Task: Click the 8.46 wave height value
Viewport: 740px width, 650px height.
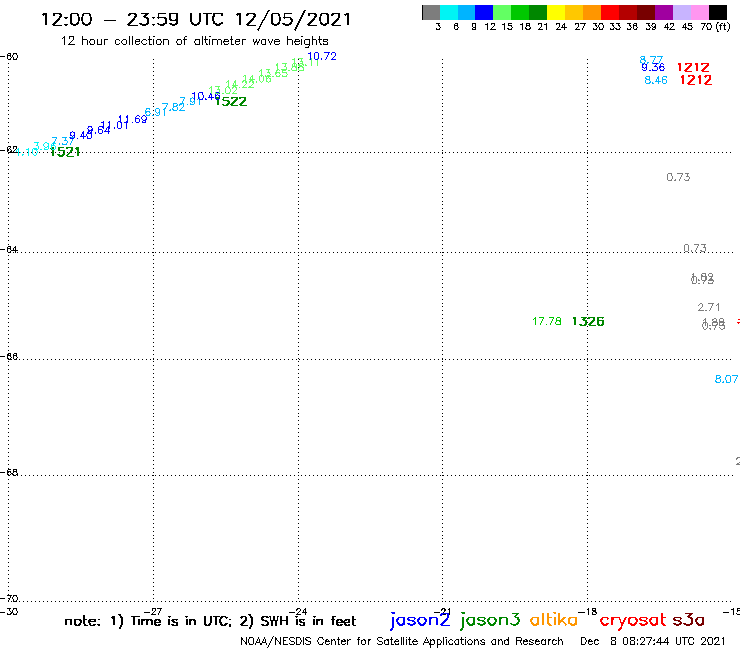Action: pos(656,80)
